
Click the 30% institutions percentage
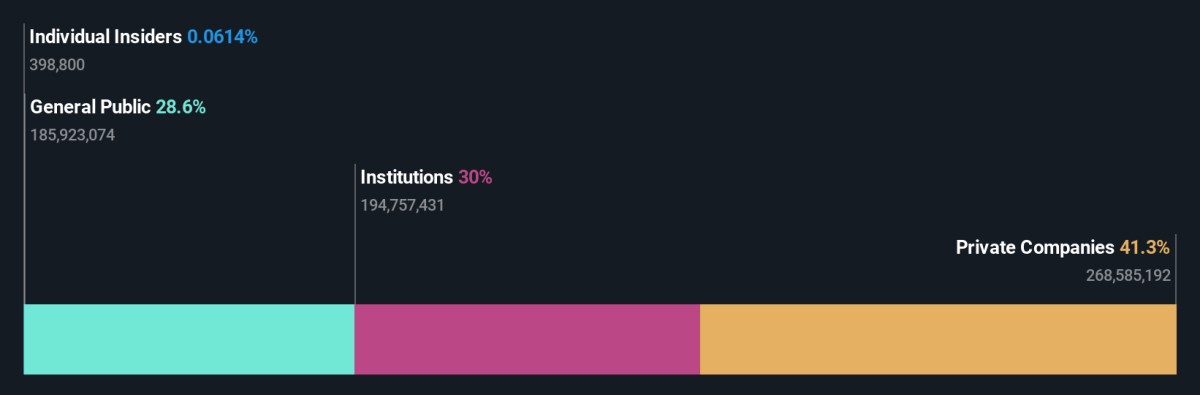475,177
